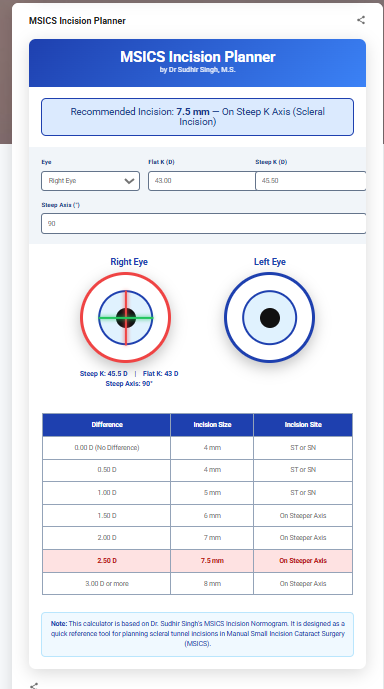
Task: Click the highlighted '7.5 mm' cell
Action: [x=212, y=561]
